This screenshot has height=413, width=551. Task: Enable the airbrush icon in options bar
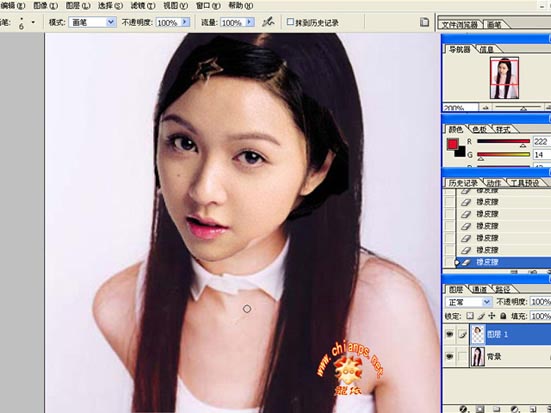268,22
